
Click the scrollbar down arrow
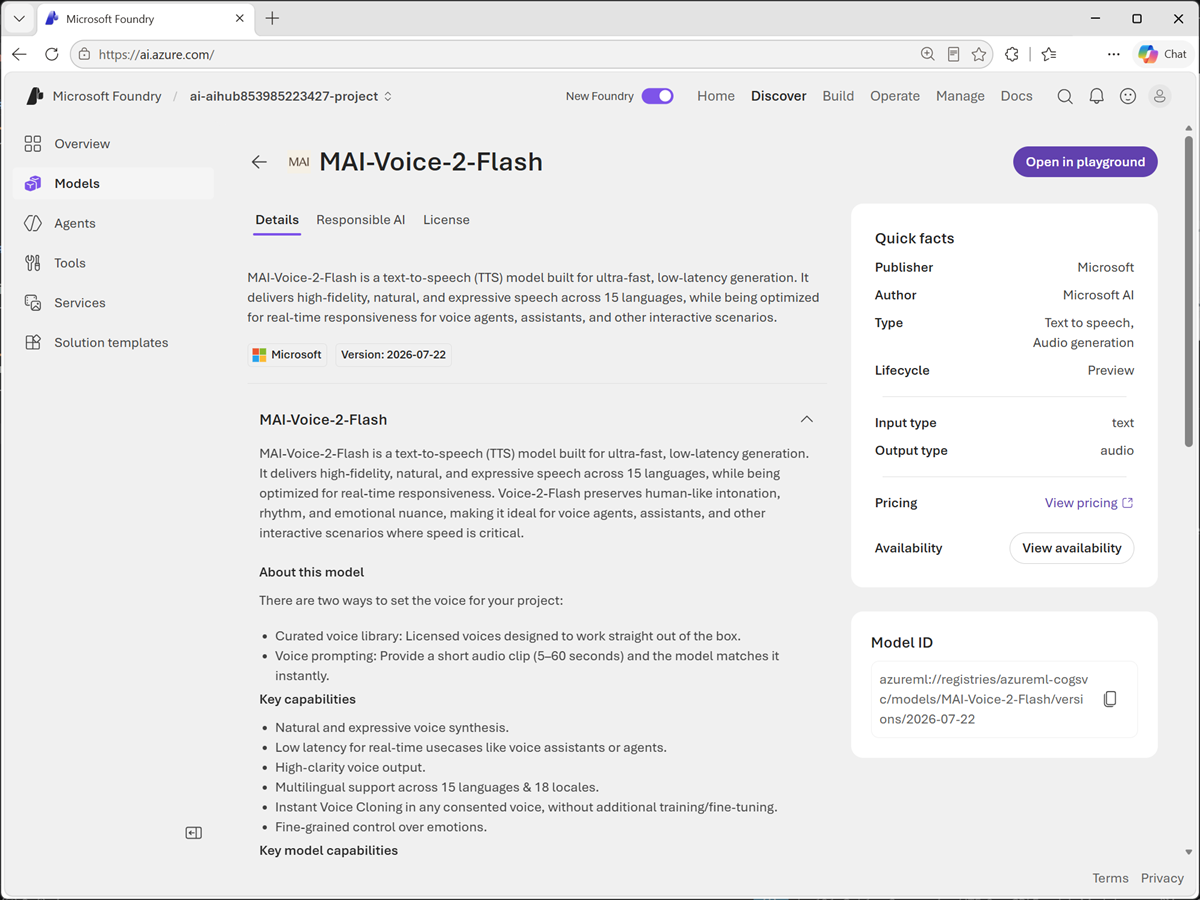click(1189, 852)
